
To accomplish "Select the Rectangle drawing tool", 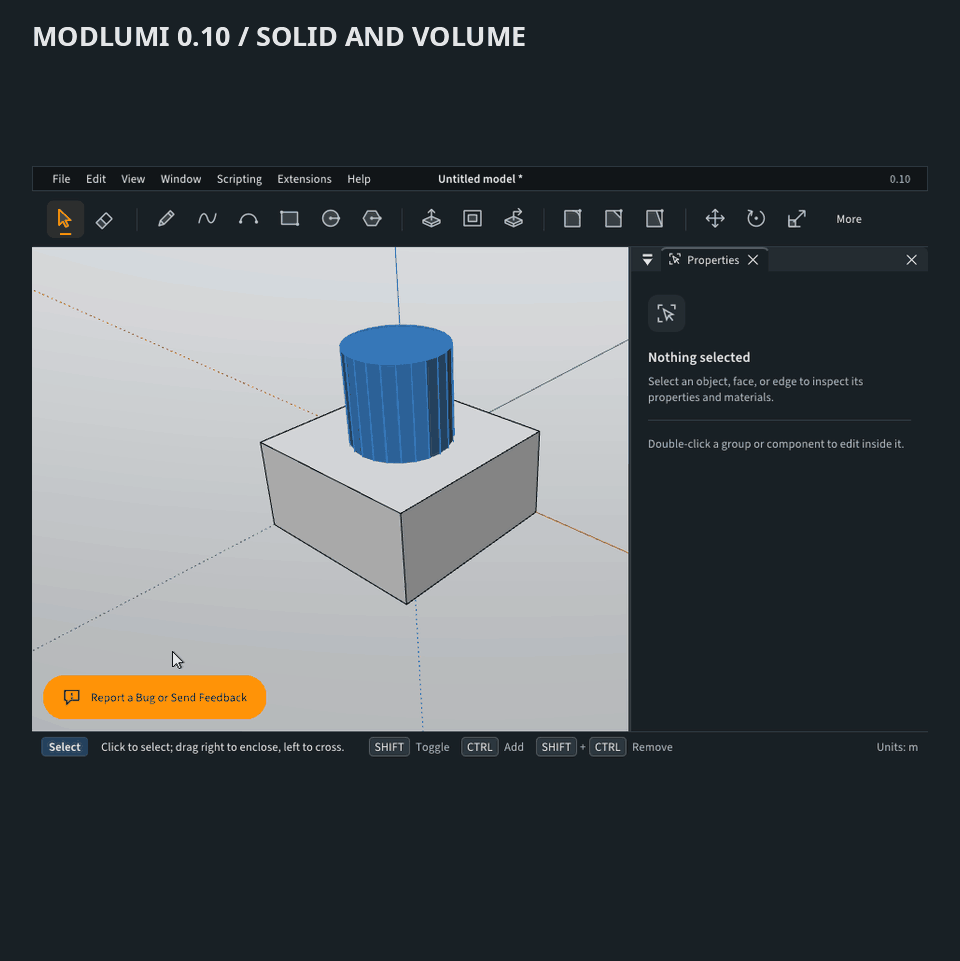I will tap(289, 219).
